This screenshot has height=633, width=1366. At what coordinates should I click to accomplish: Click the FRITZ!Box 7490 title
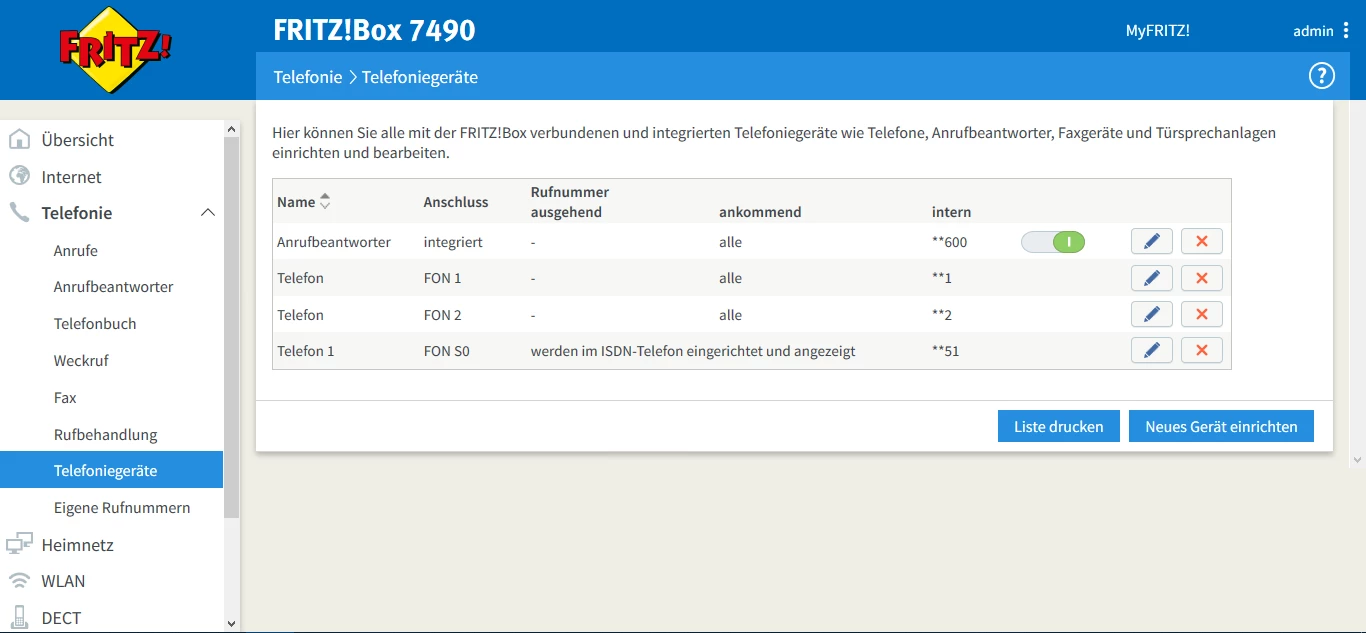374,30
